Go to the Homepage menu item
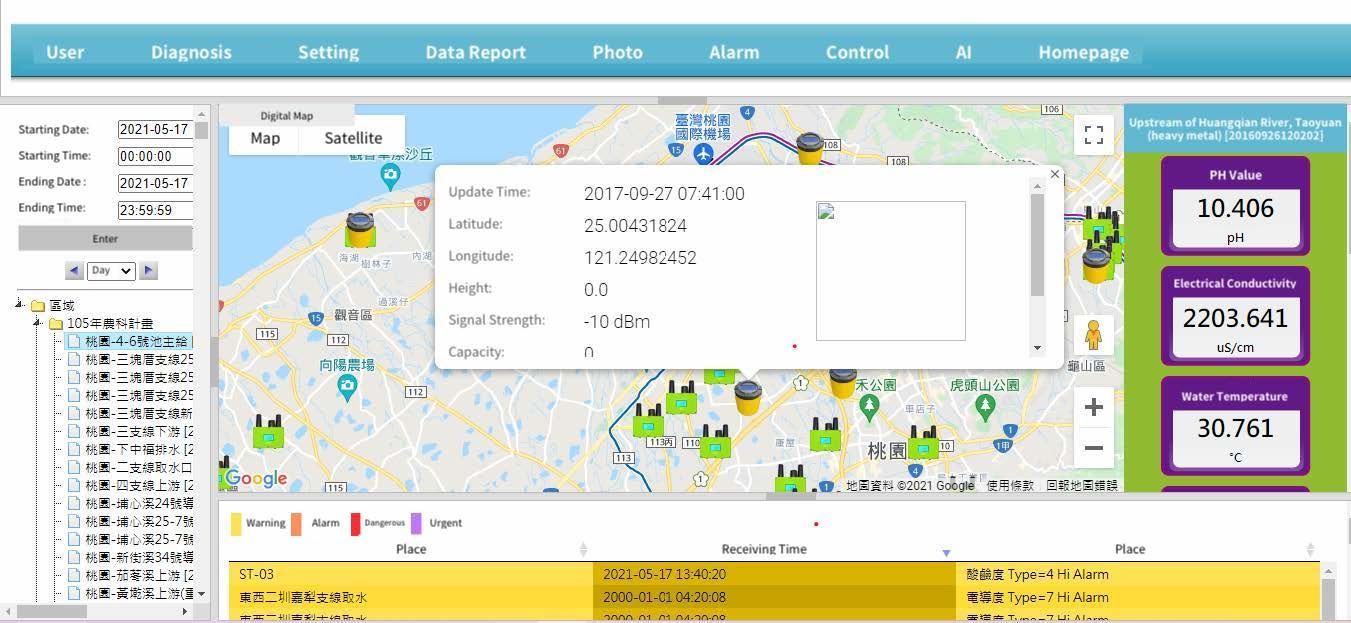 tap(1083, 52)
